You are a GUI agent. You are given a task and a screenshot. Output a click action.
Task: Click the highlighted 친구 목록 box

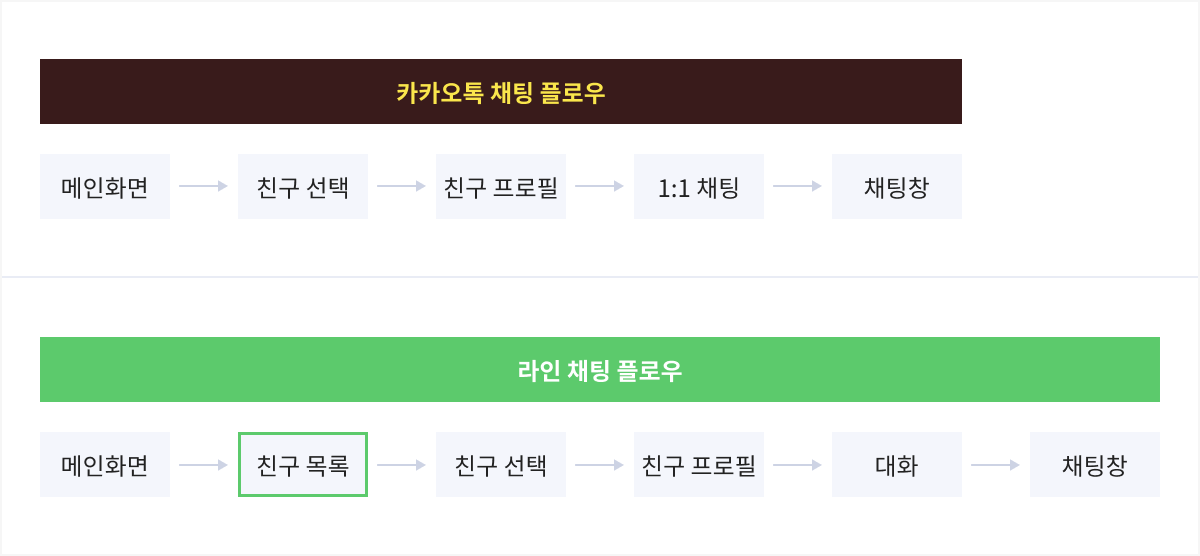pos(303,465)
